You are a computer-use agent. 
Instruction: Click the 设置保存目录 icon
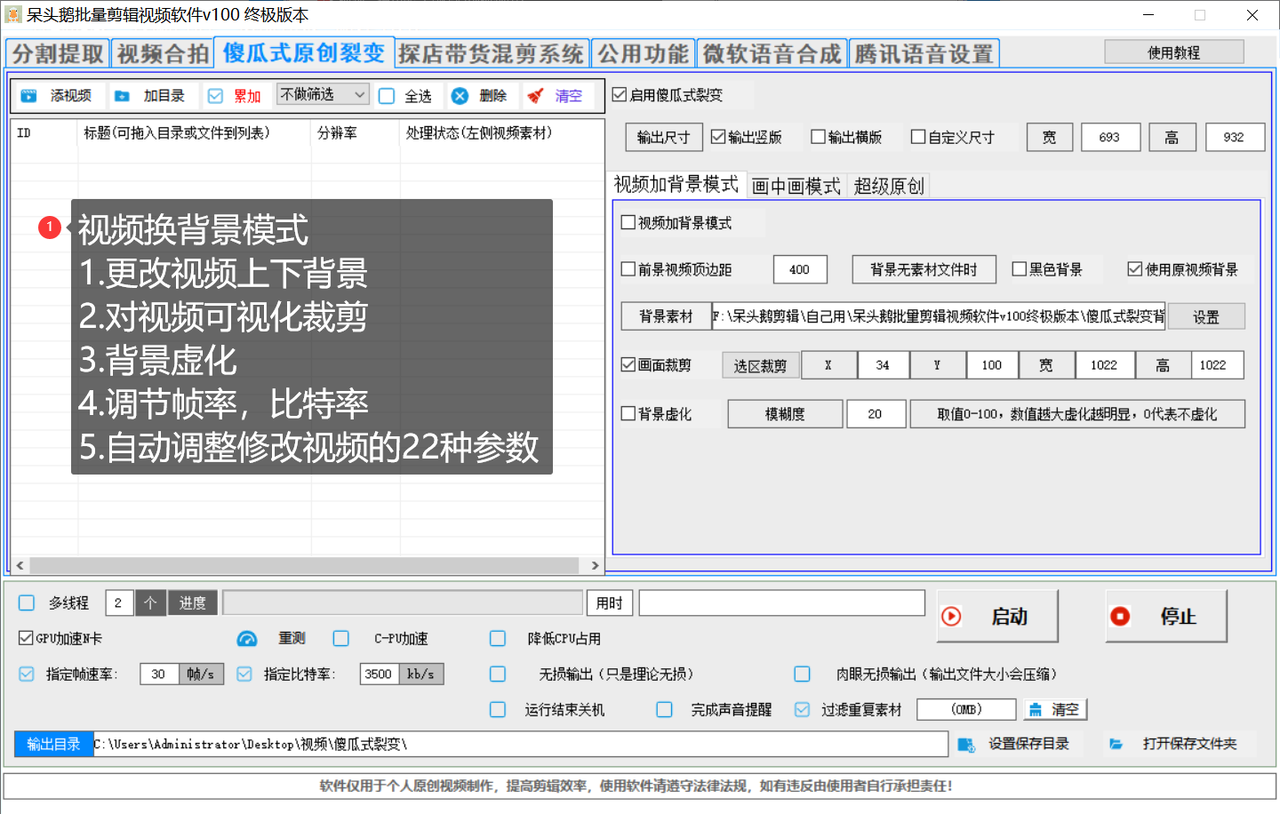[x=964, y=743]
